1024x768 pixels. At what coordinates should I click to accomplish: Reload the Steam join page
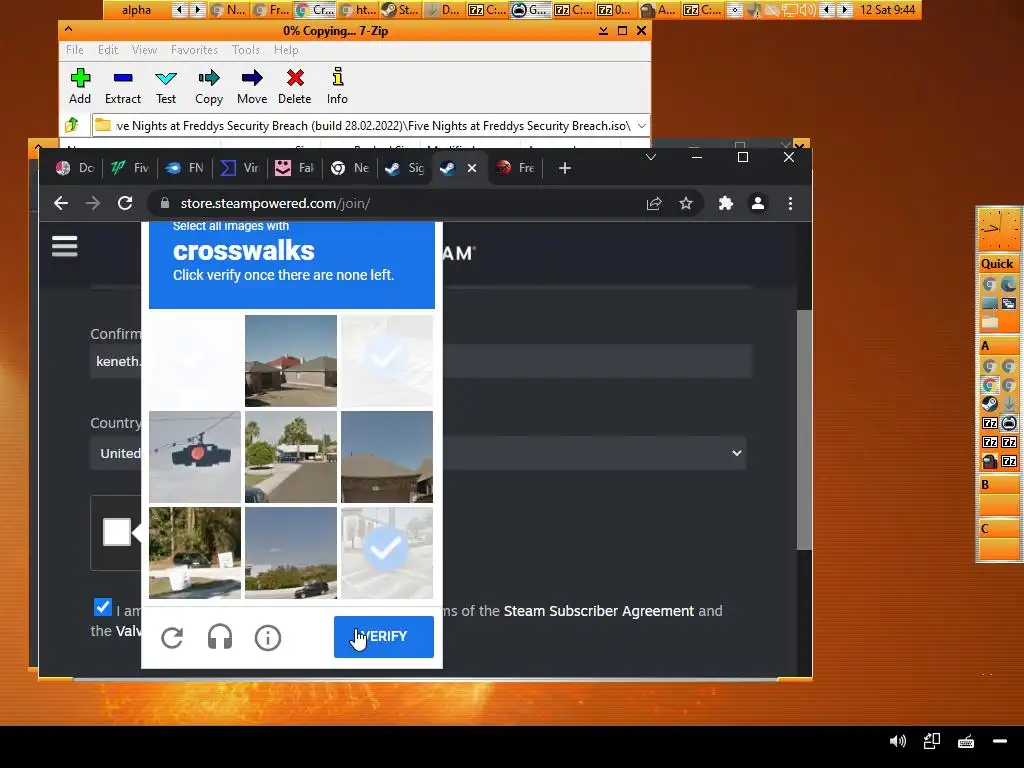point(125,203)
